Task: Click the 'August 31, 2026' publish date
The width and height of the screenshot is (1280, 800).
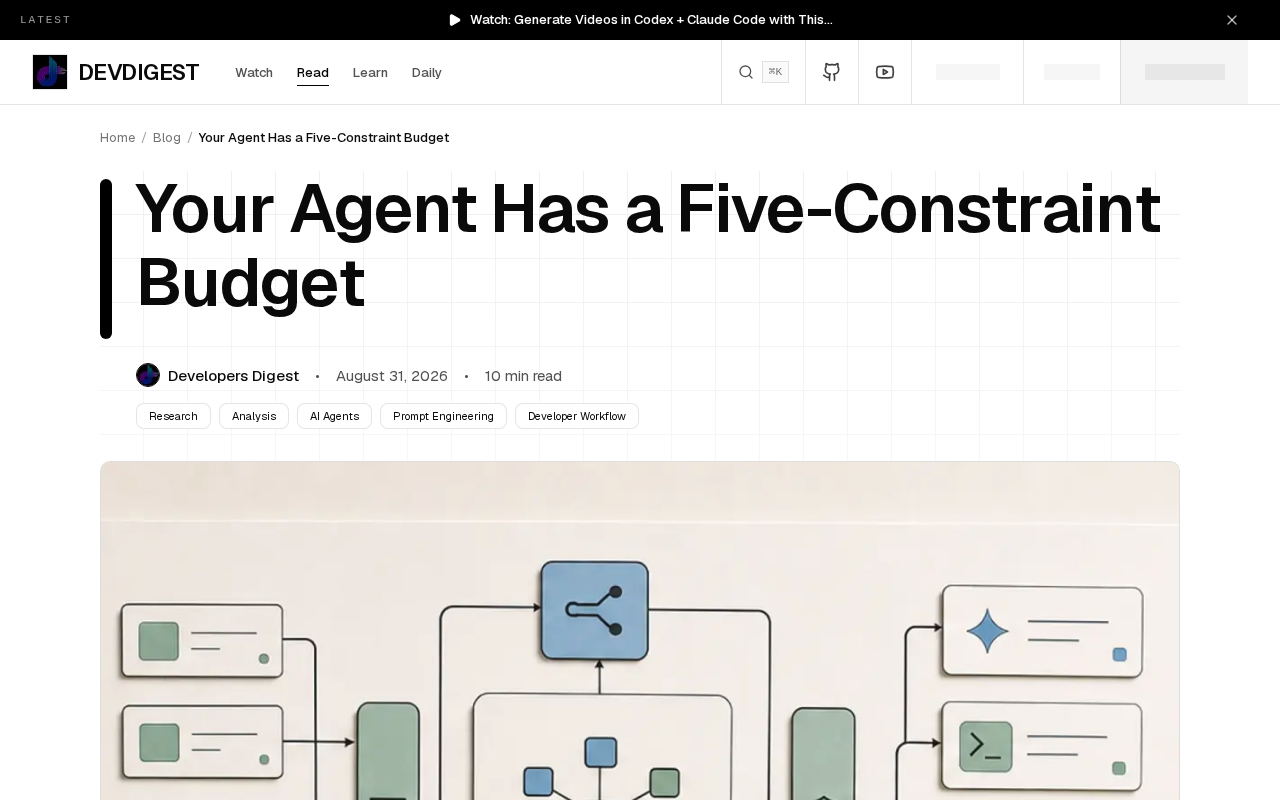Action: 392,376
